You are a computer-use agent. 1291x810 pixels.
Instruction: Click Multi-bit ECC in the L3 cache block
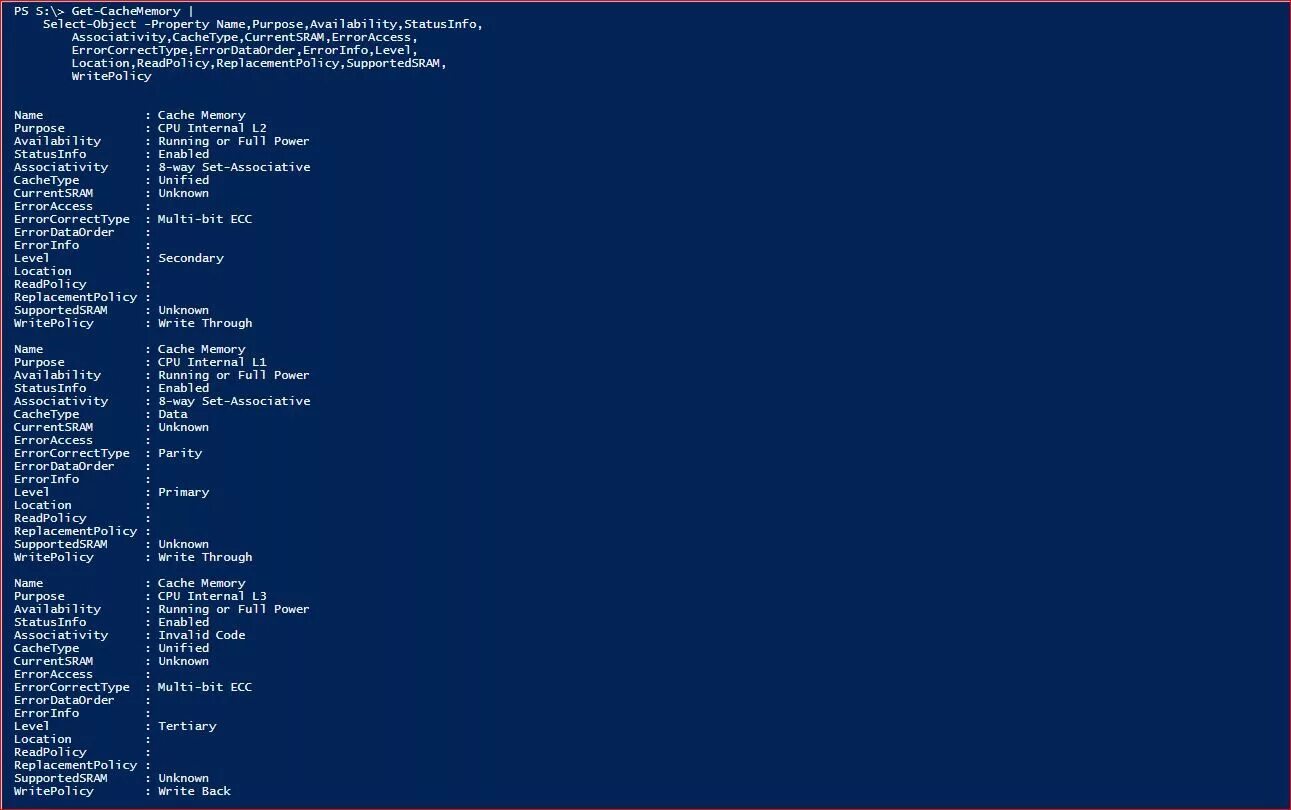coord(205,687)
